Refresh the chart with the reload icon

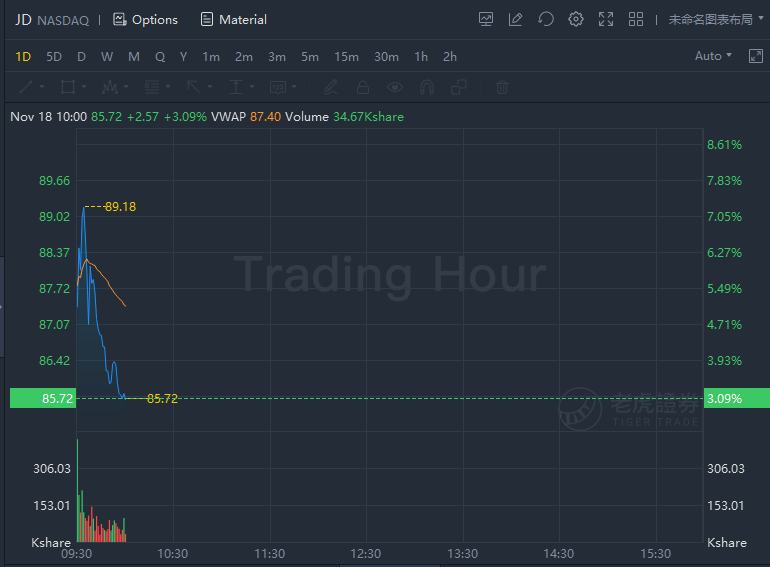pos(546,20)
